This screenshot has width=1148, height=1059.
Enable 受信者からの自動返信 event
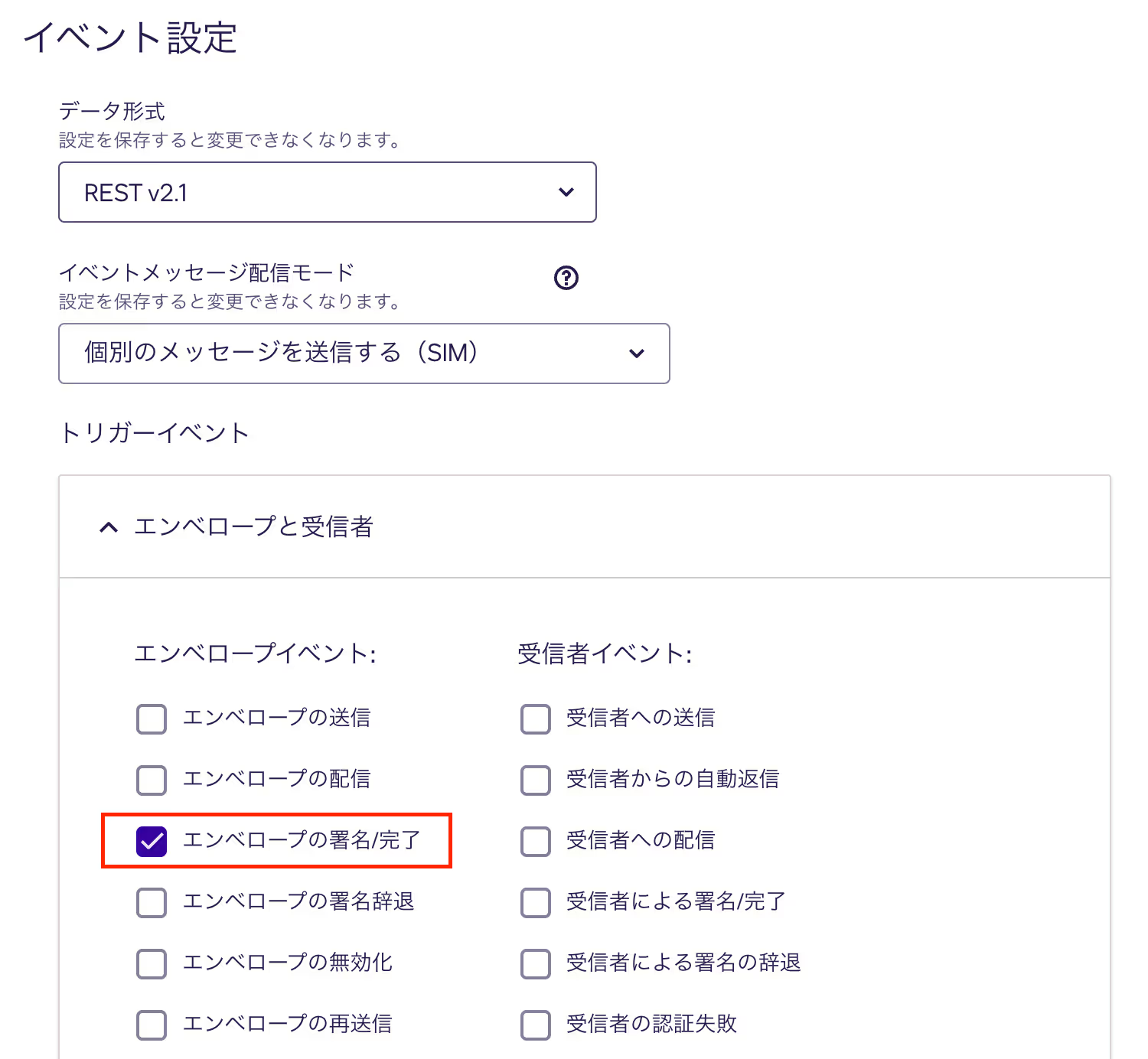click(536, 780)
